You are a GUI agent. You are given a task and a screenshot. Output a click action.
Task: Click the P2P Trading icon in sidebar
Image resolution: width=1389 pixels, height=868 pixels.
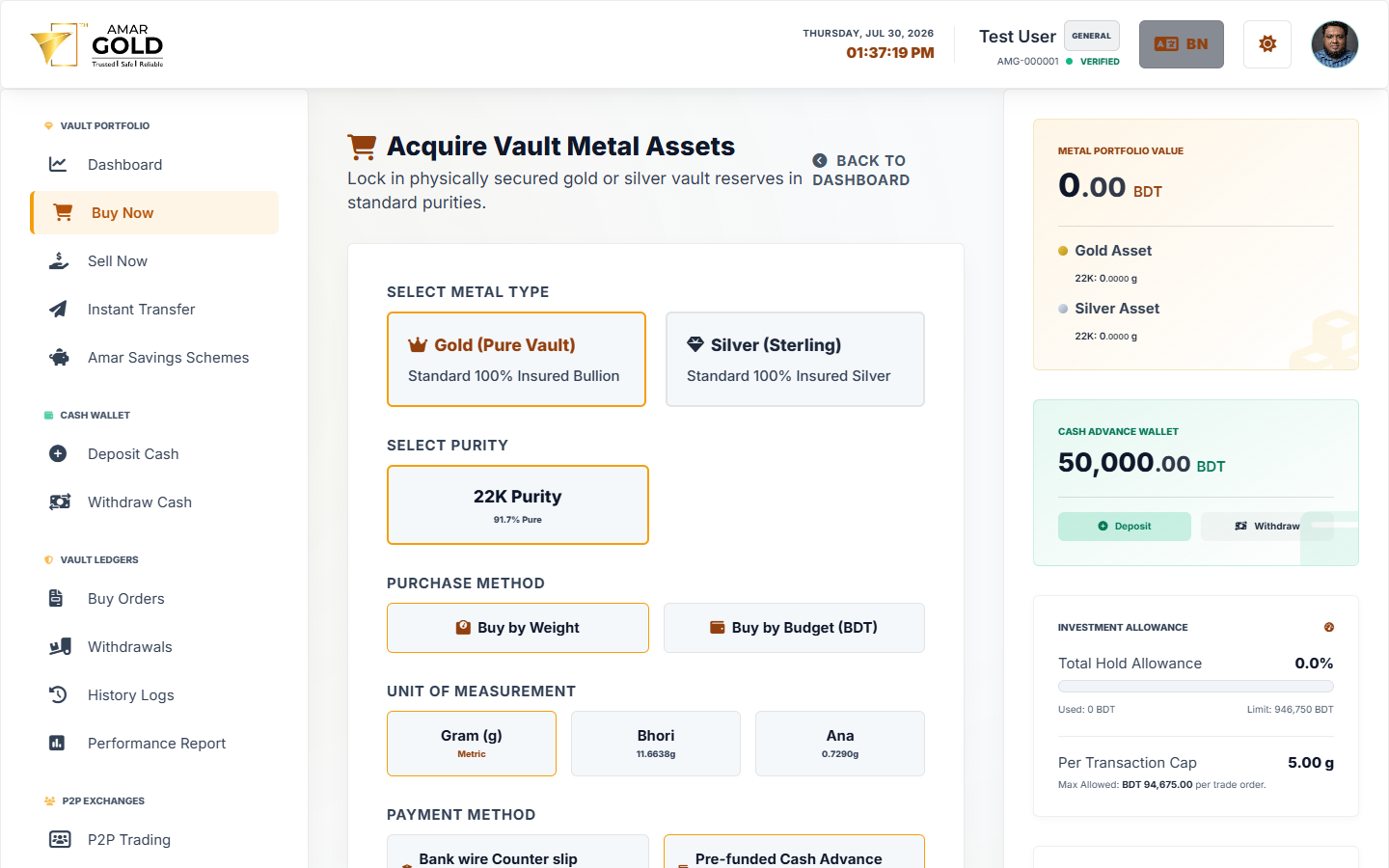(60, 839)
